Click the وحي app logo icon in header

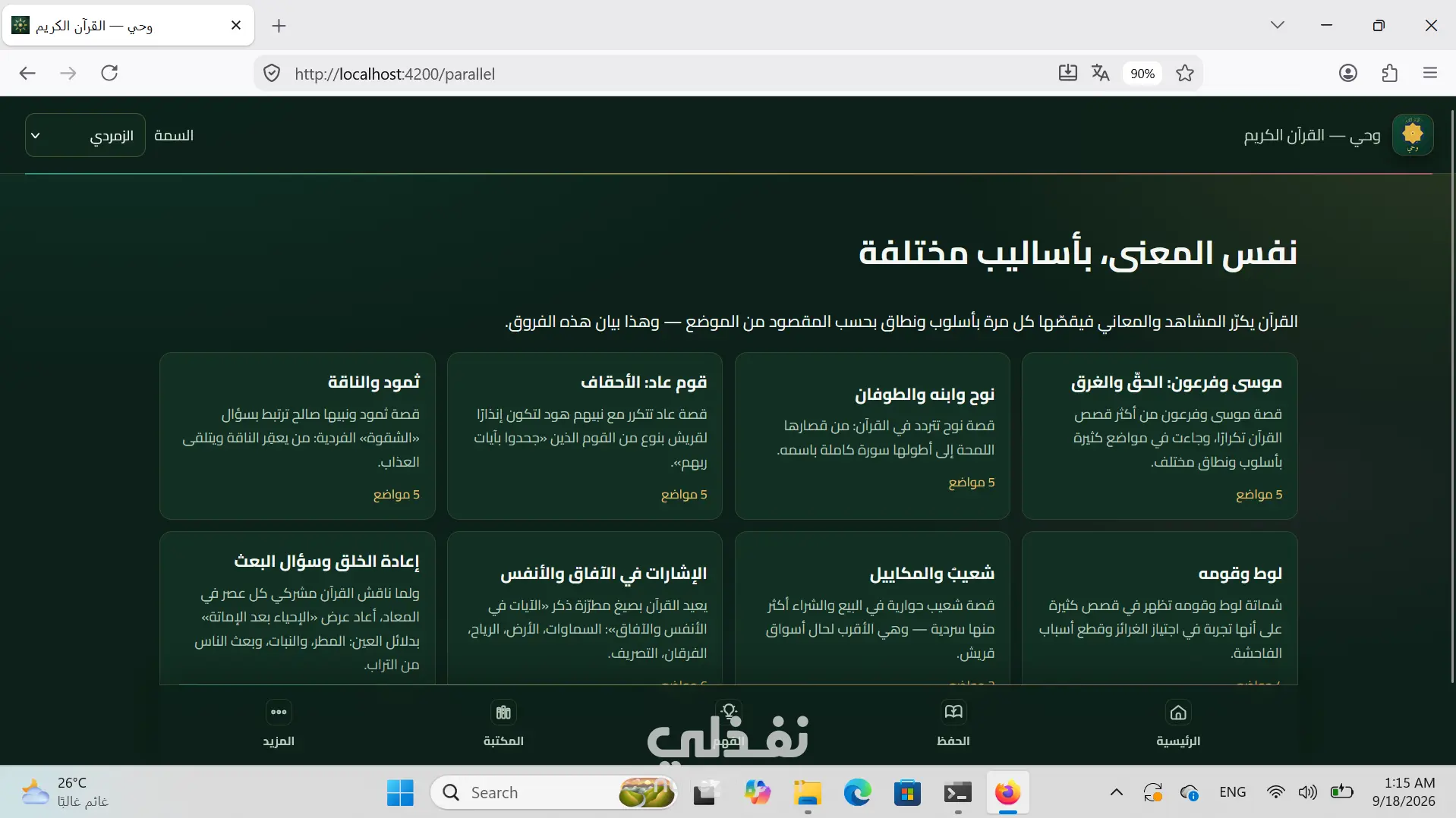click(1413, 135)
